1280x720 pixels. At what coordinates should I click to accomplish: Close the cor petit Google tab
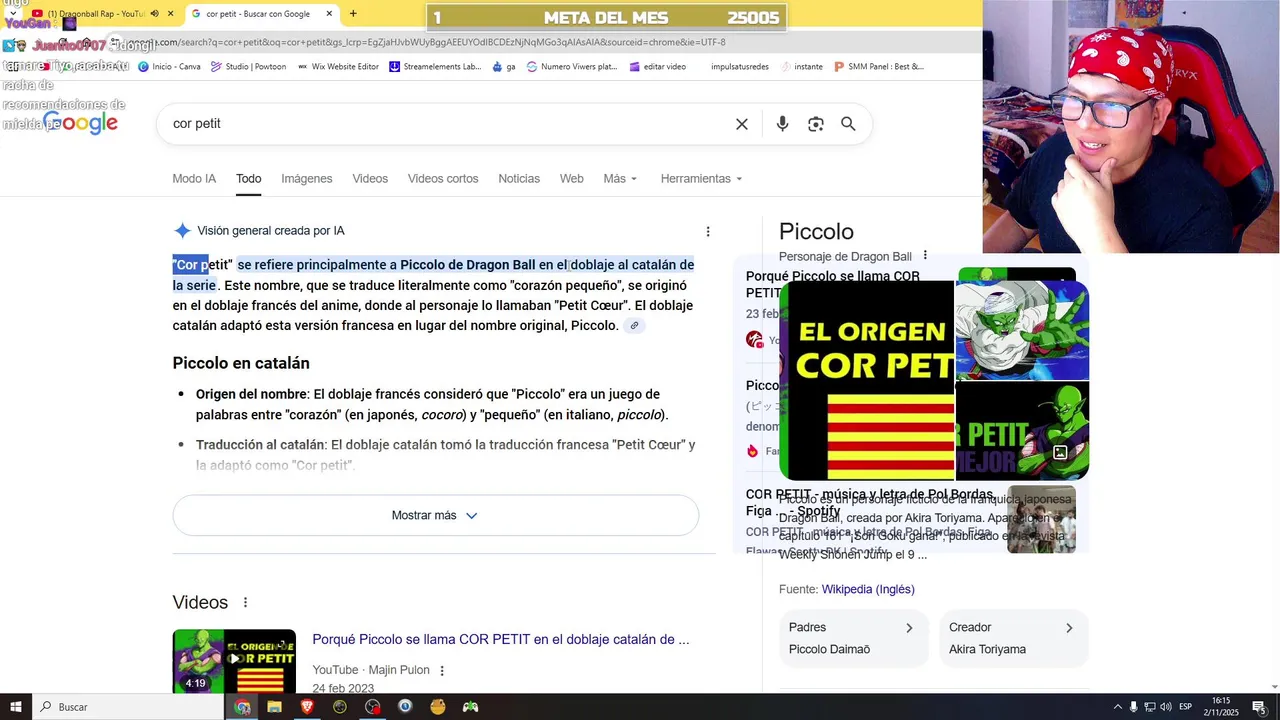click(x=329, y=14)
